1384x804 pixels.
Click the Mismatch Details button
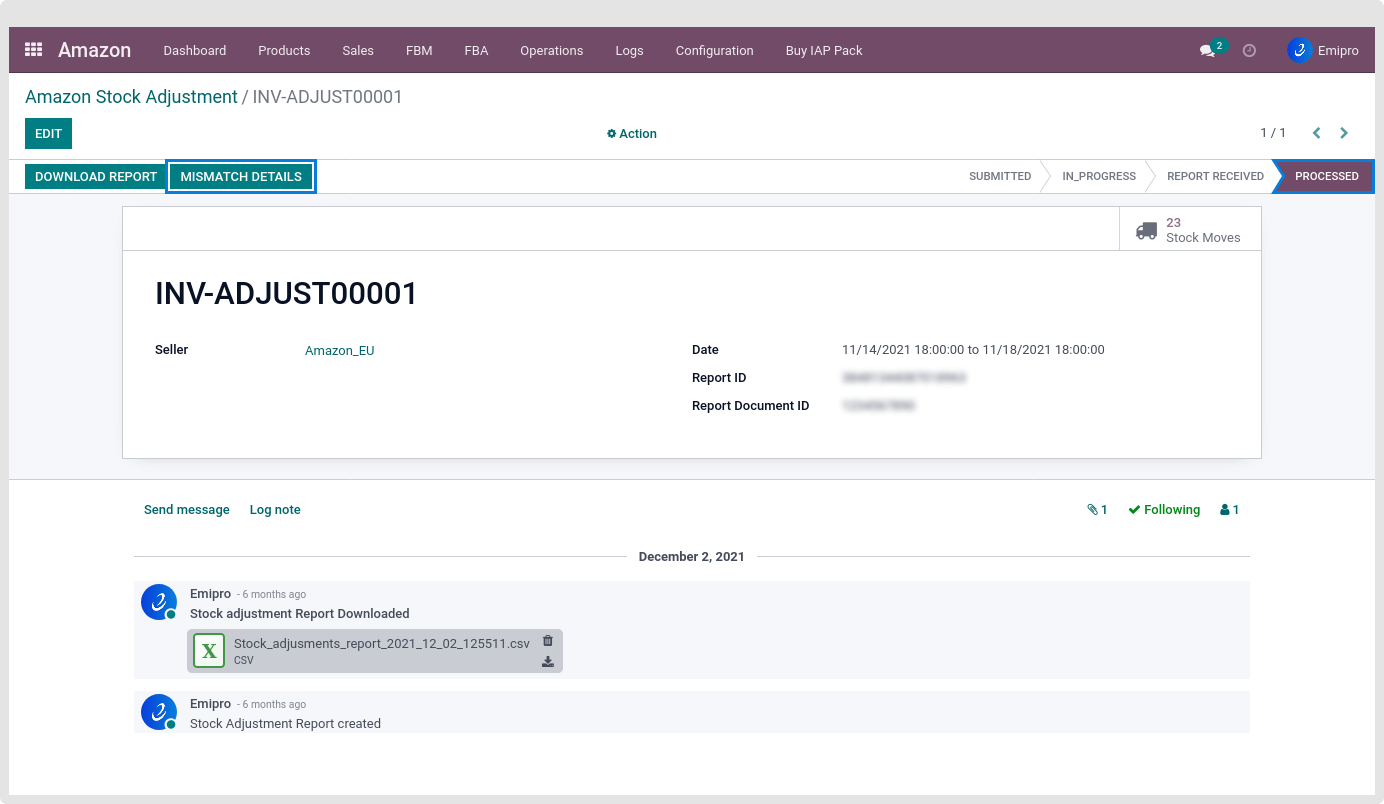[x=241, y=177]
